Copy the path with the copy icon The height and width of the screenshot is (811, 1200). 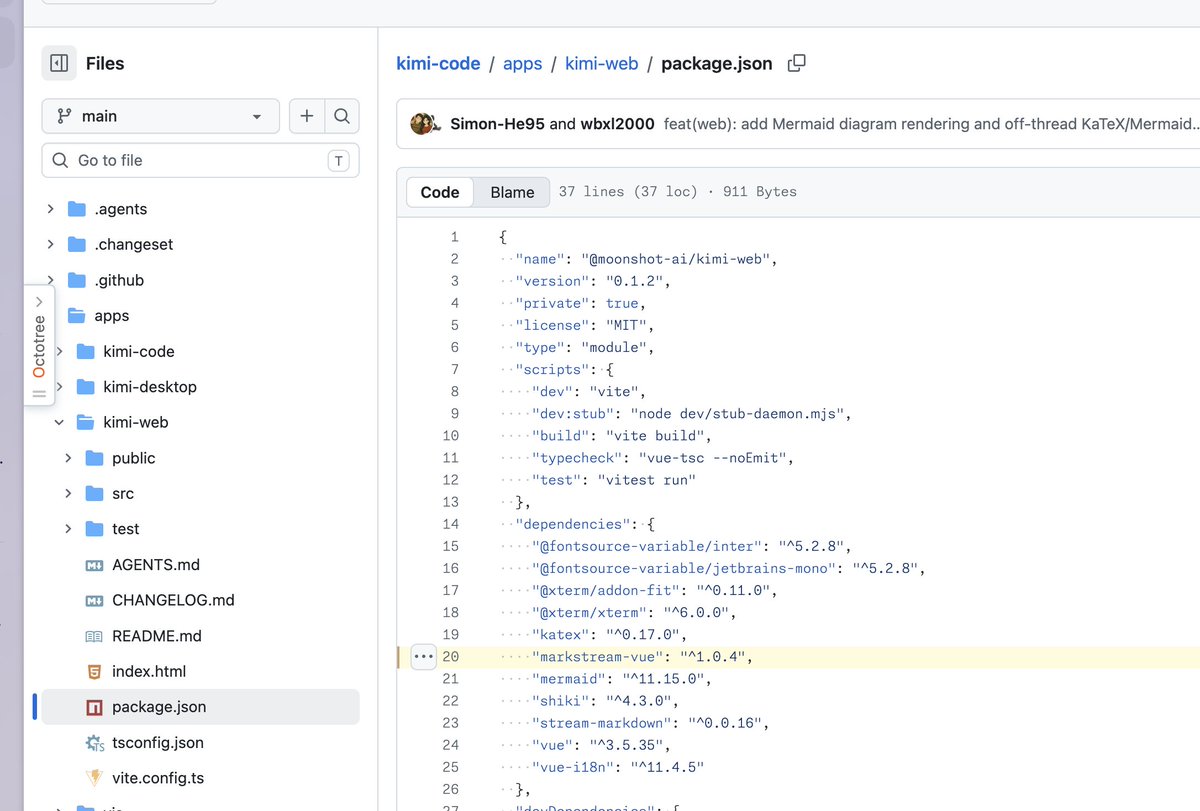(x=796, y=63)
